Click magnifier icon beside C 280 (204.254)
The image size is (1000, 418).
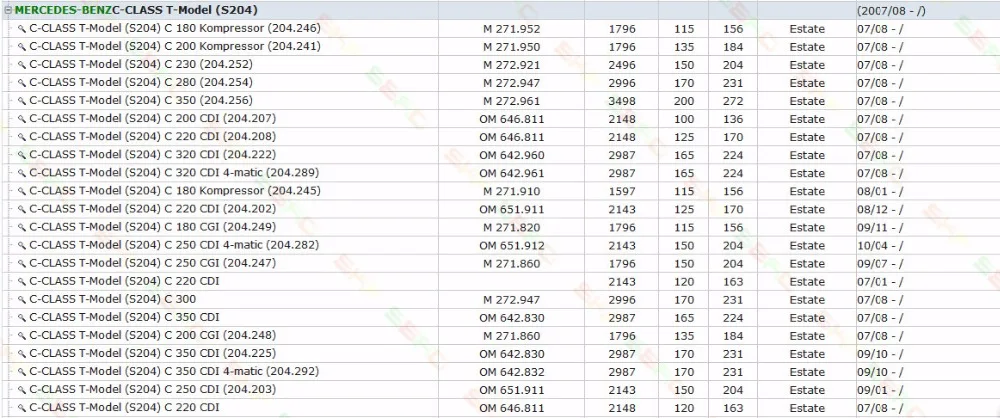[x=22, y=83]
